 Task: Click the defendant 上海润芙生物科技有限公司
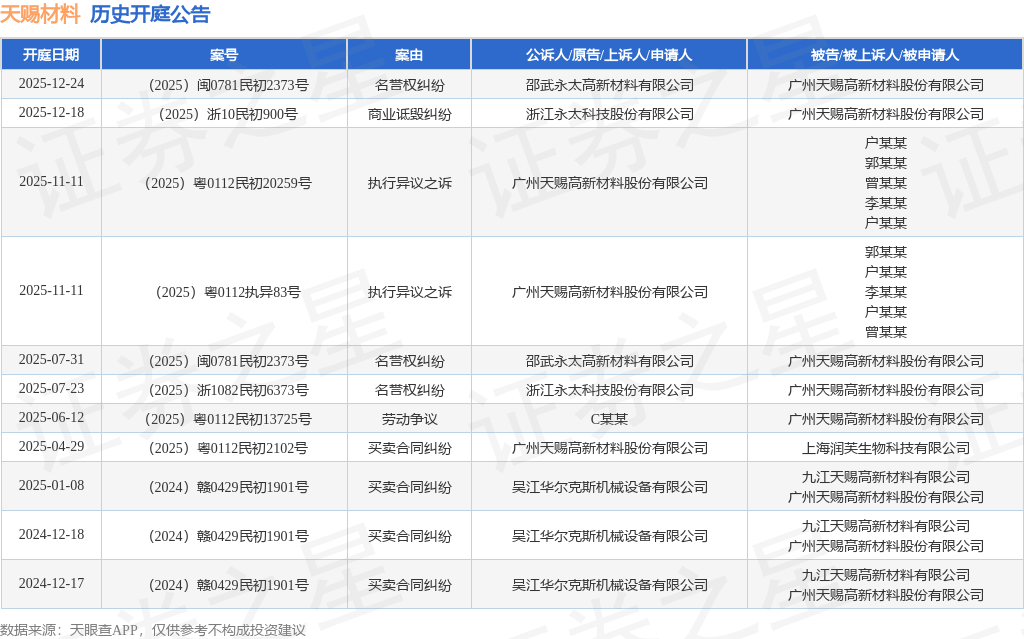click(886, 448)
